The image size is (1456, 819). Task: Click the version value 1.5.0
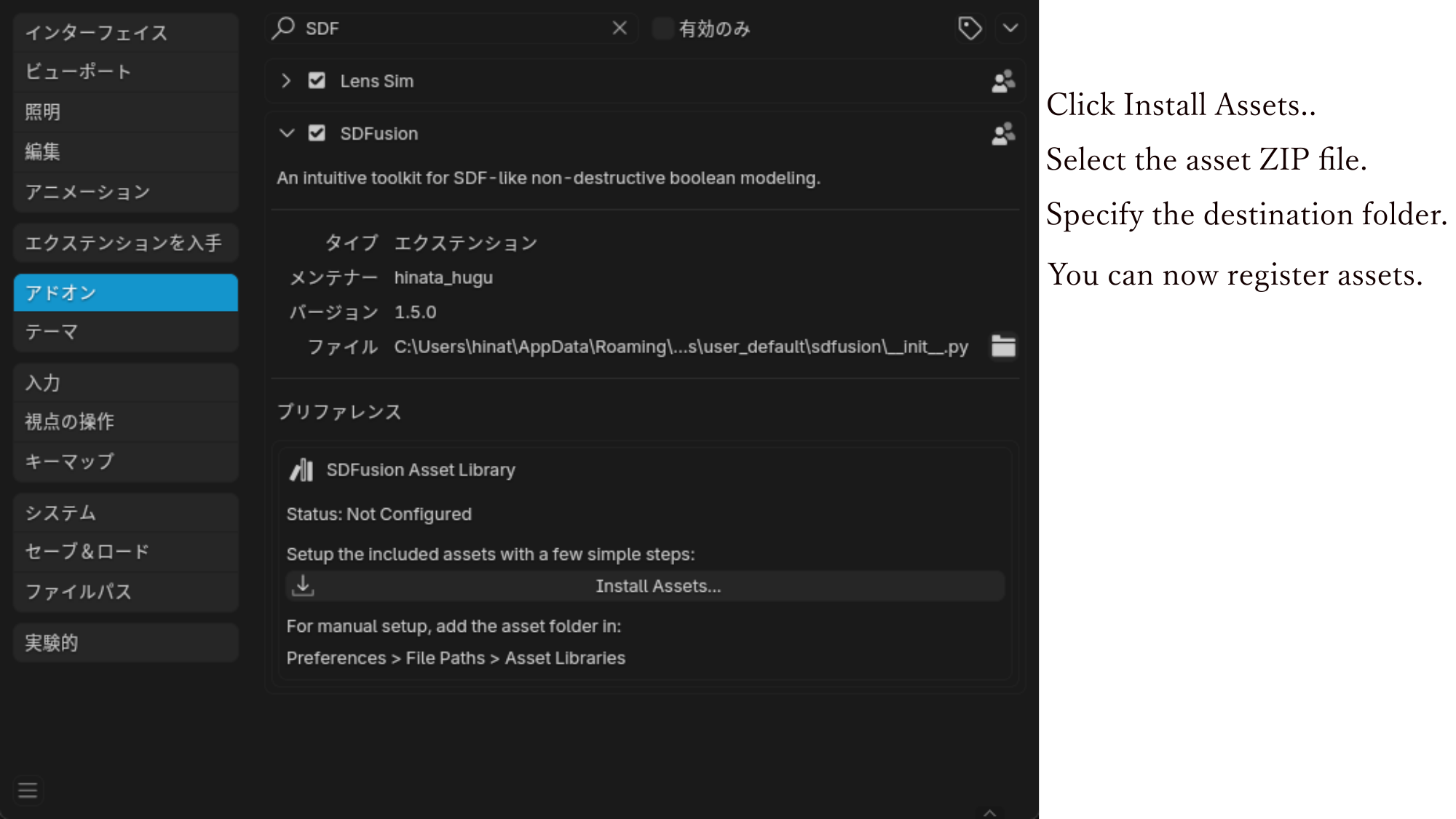(x=415, y=312)
